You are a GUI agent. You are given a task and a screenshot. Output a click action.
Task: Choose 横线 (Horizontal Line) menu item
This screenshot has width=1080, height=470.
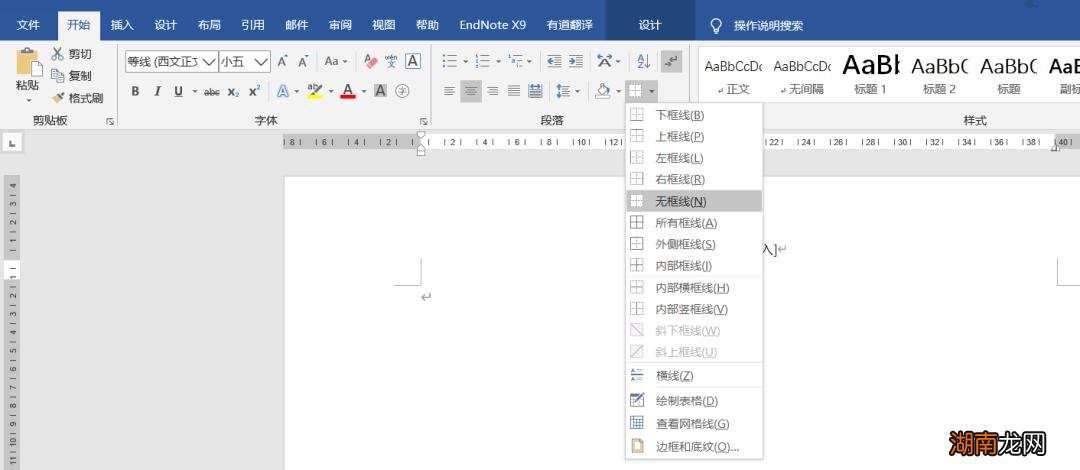(x=694, y=376)
